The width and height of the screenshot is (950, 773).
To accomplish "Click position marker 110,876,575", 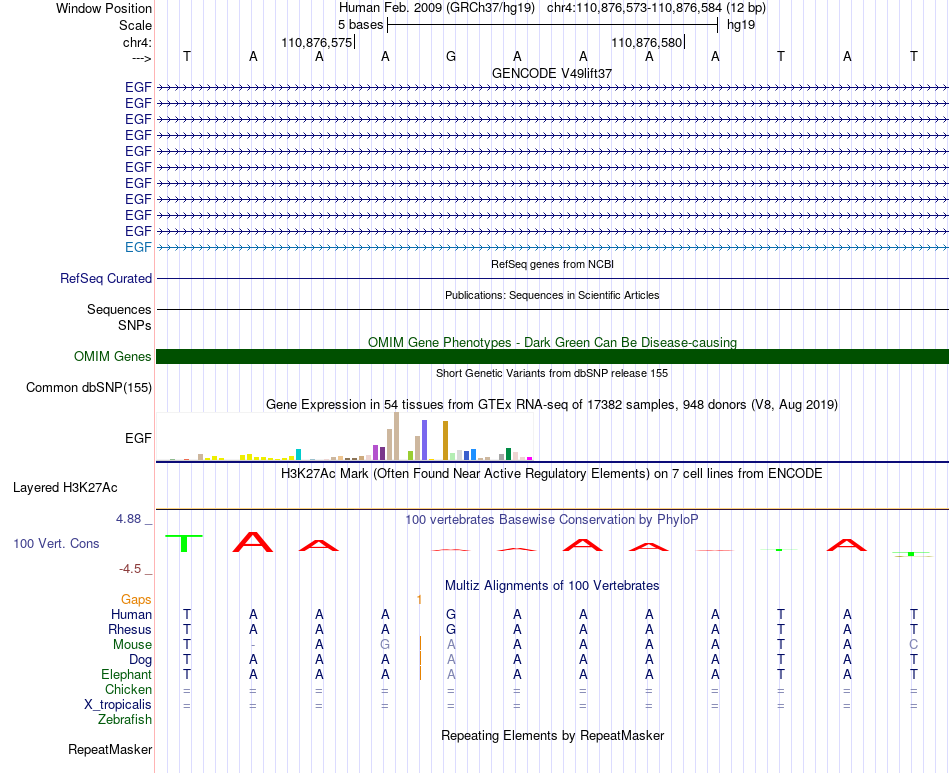I will (x=316, y=42).
